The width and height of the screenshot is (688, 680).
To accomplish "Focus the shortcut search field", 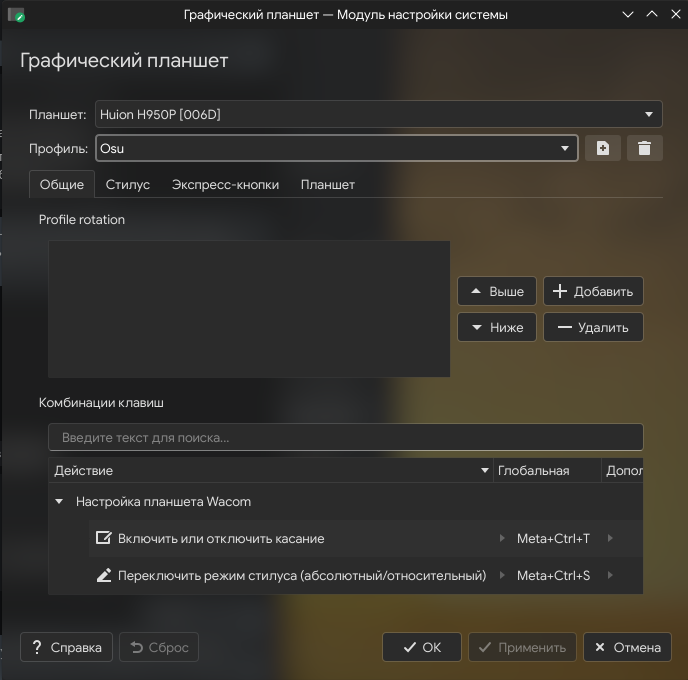I will pyautogui.click(x=346, y=437).
